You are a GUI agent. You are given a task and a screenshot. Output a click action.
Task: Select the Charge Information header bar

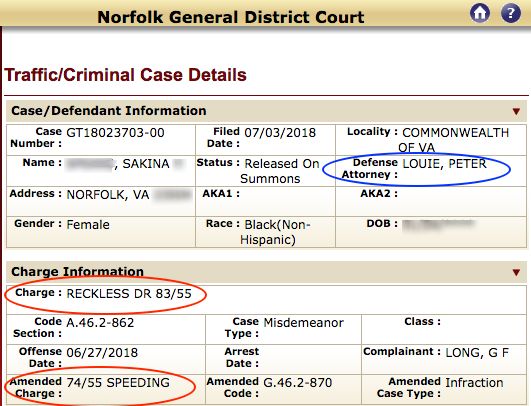coord(266,272)
